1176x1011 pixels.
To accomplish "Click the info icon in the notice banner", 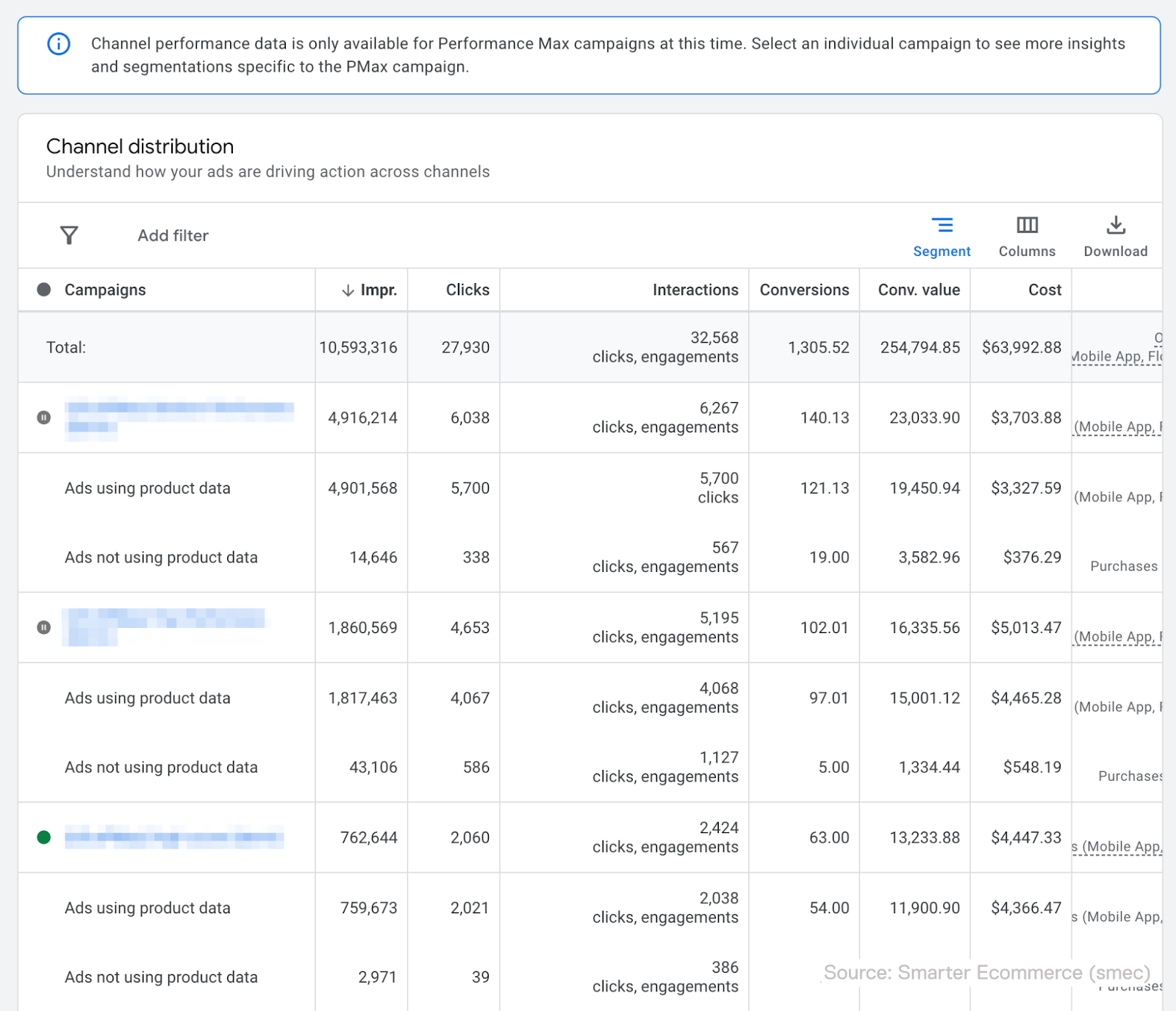I will [x=59, y=44].
